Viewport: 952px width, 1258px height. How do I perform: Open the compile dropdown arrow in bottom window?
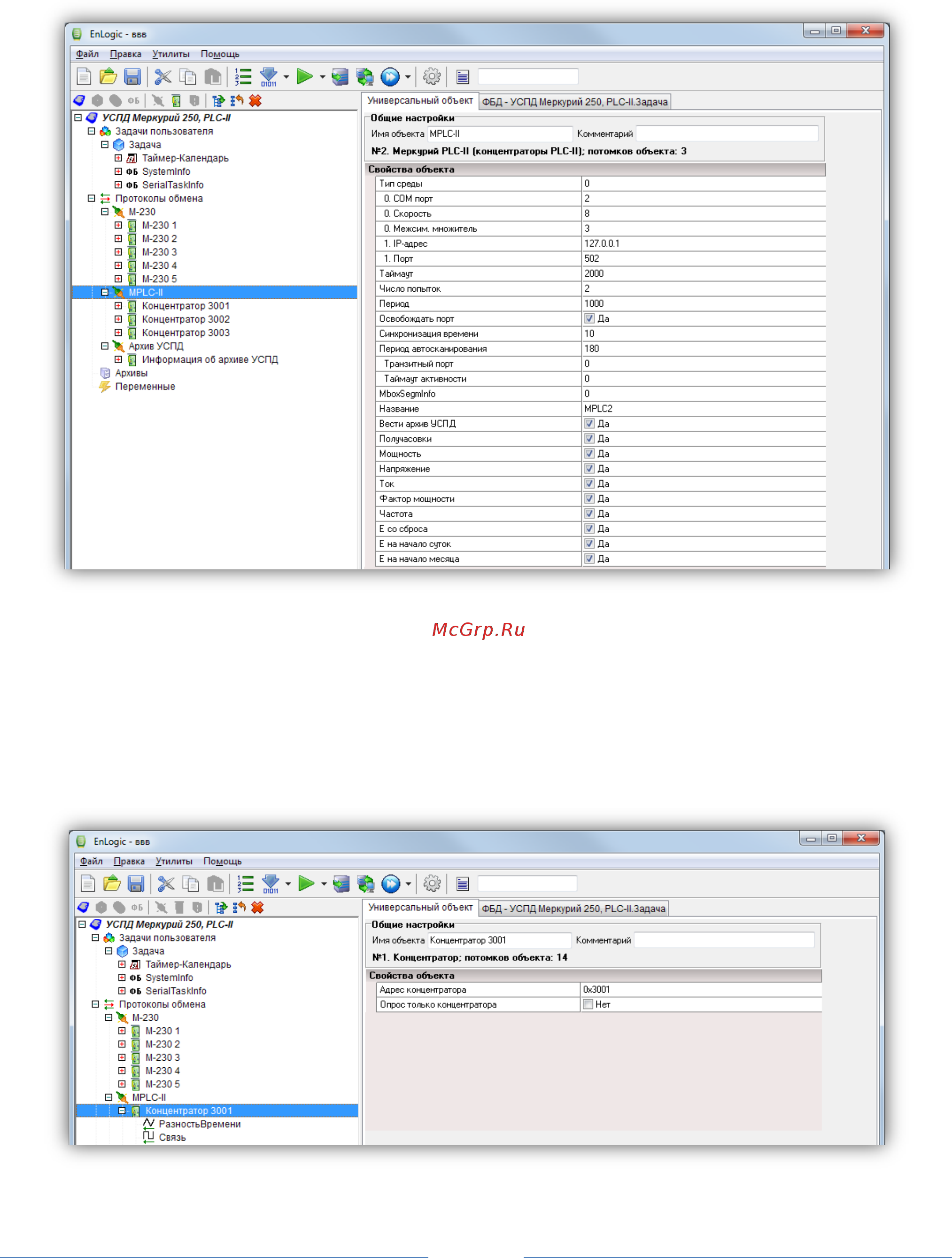click(x=288, y=884)
